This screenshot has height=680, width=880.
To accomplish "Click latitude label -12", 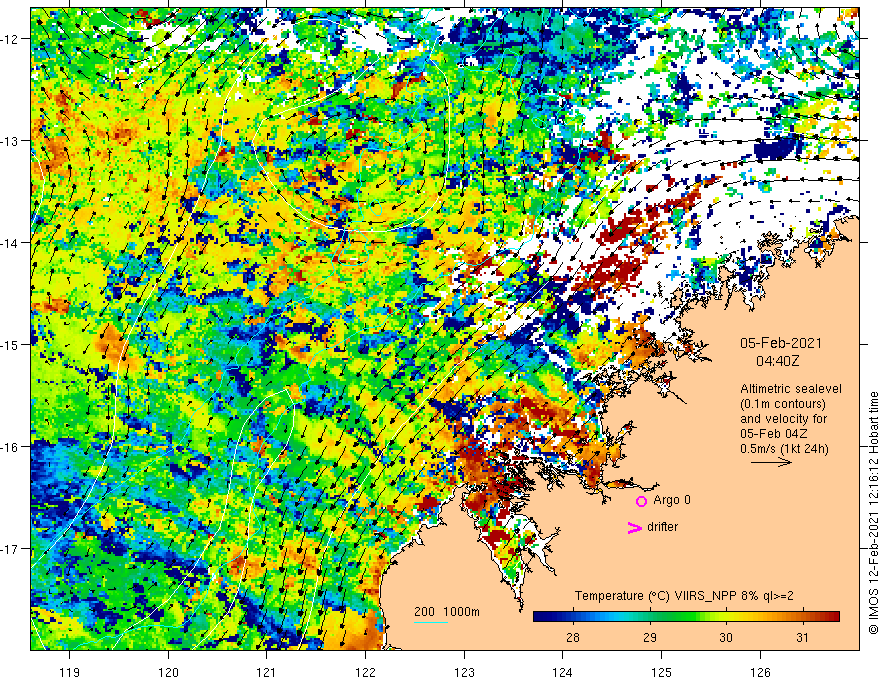I will click(10, 39).
